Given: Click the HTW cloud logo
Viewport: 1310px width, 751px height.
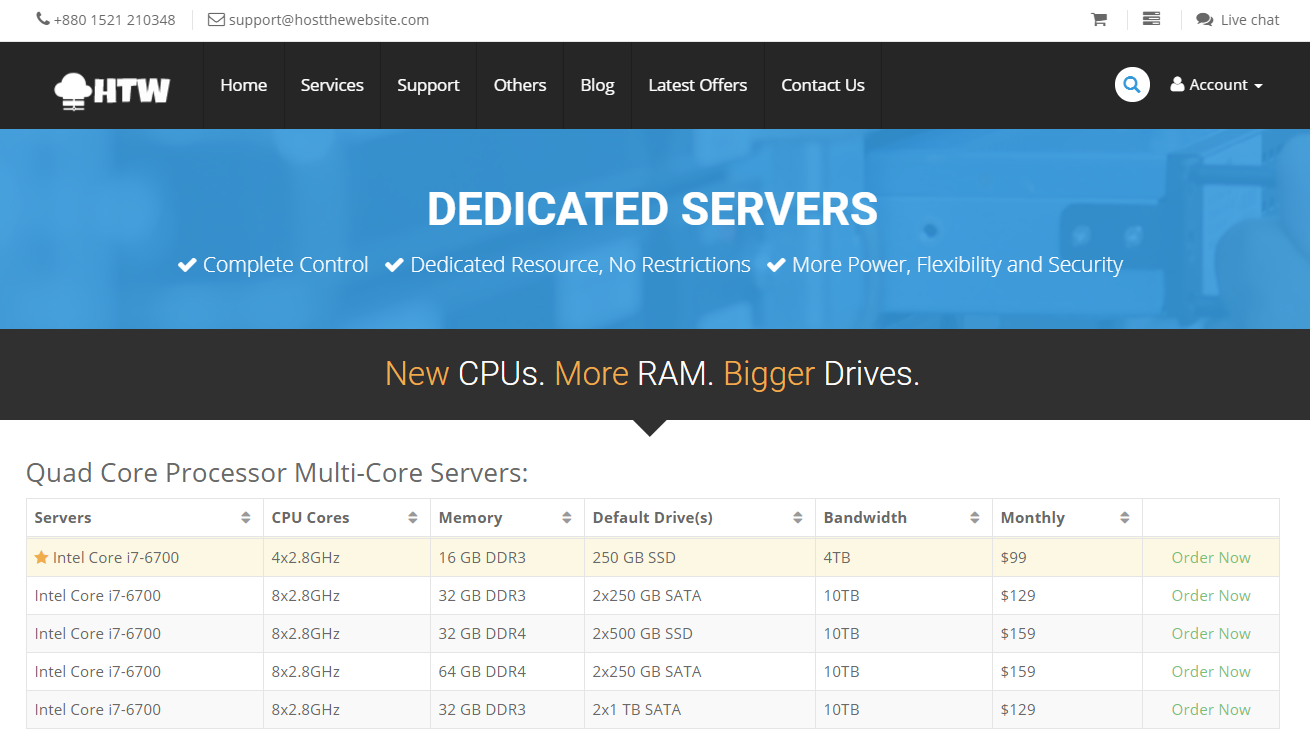Looking at the screenshot, I should pos(112,89).
